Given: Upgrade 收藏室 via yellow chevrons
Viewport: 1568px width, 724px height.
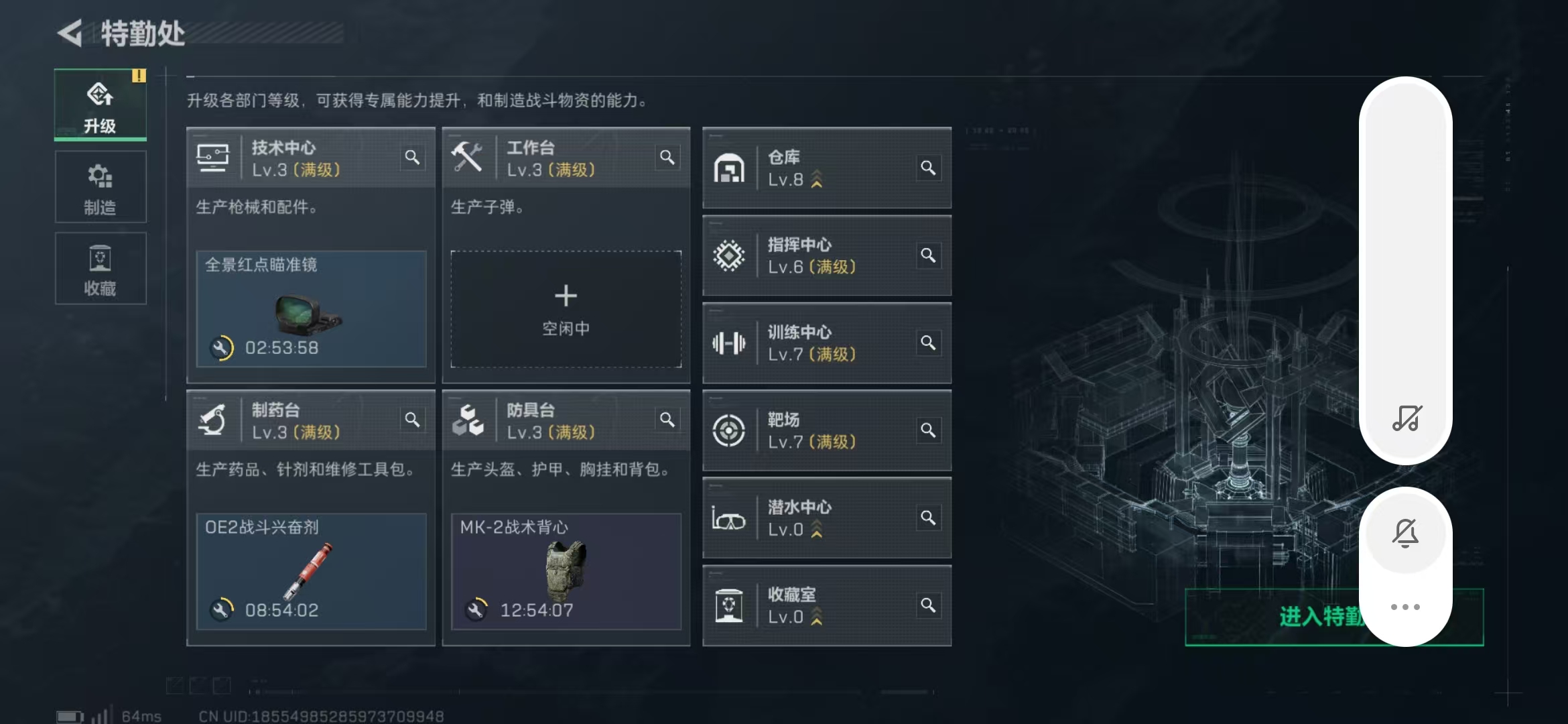Looking at the screenshot, I should click(x=817, y=617).
